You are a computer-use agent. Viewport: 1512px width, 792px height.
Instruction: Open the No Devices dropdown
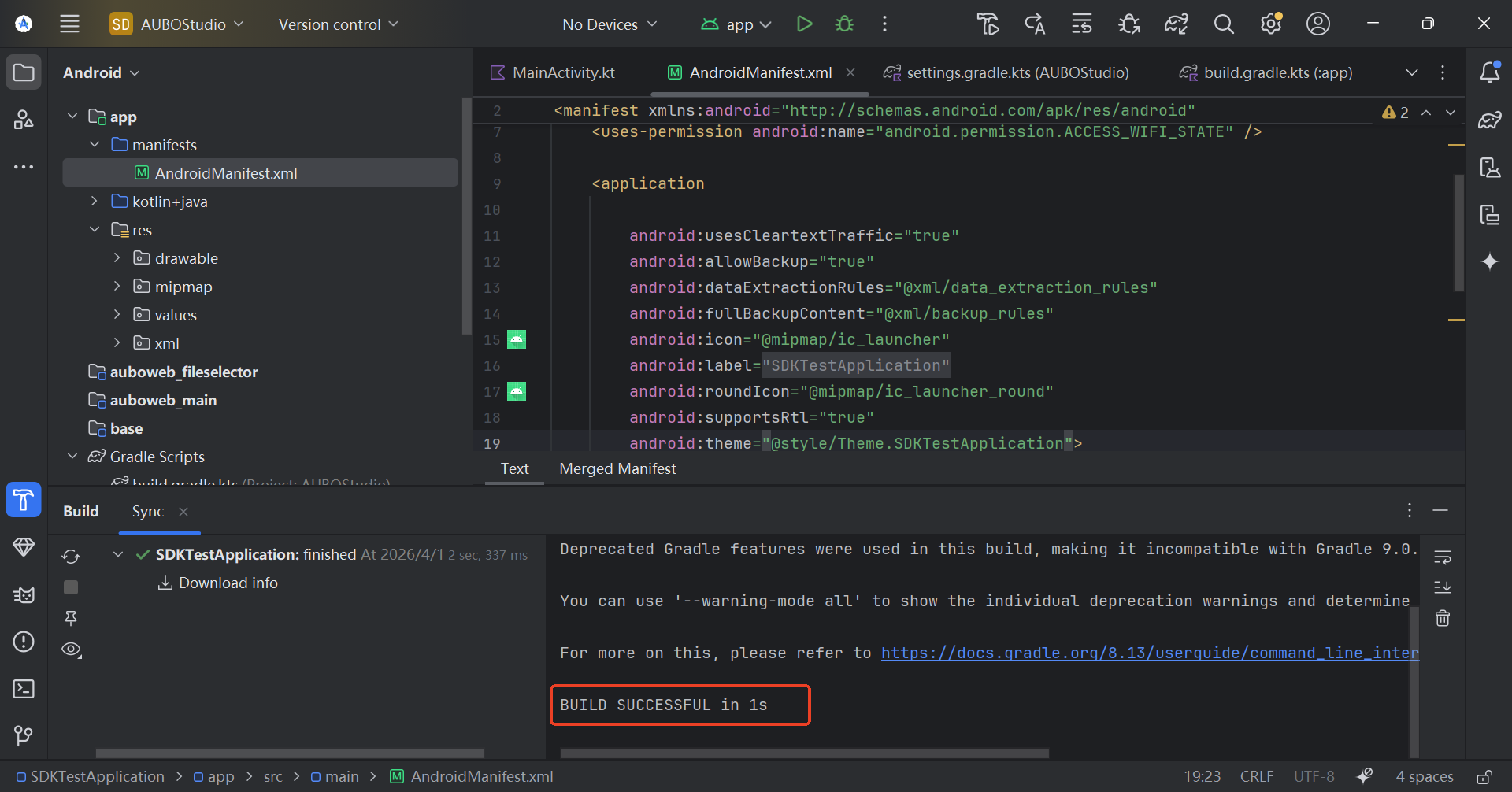(609, 24)
